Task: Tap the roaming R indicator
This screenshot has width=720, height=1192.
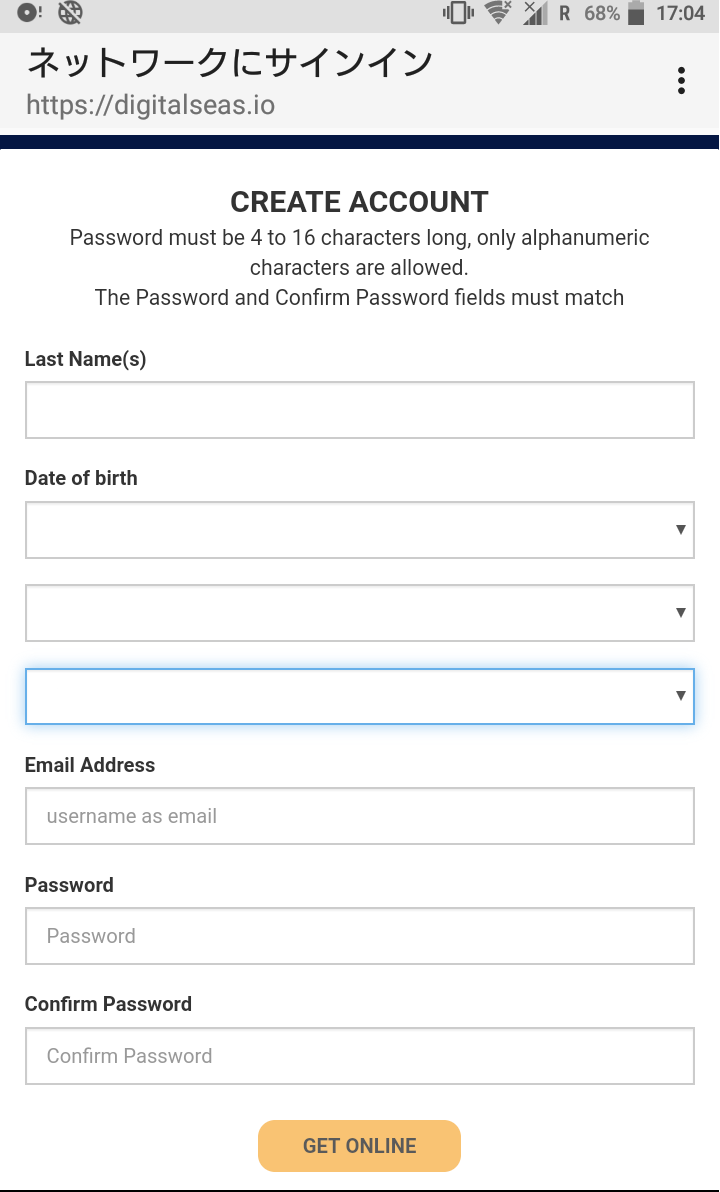Action: click(564, 14)
